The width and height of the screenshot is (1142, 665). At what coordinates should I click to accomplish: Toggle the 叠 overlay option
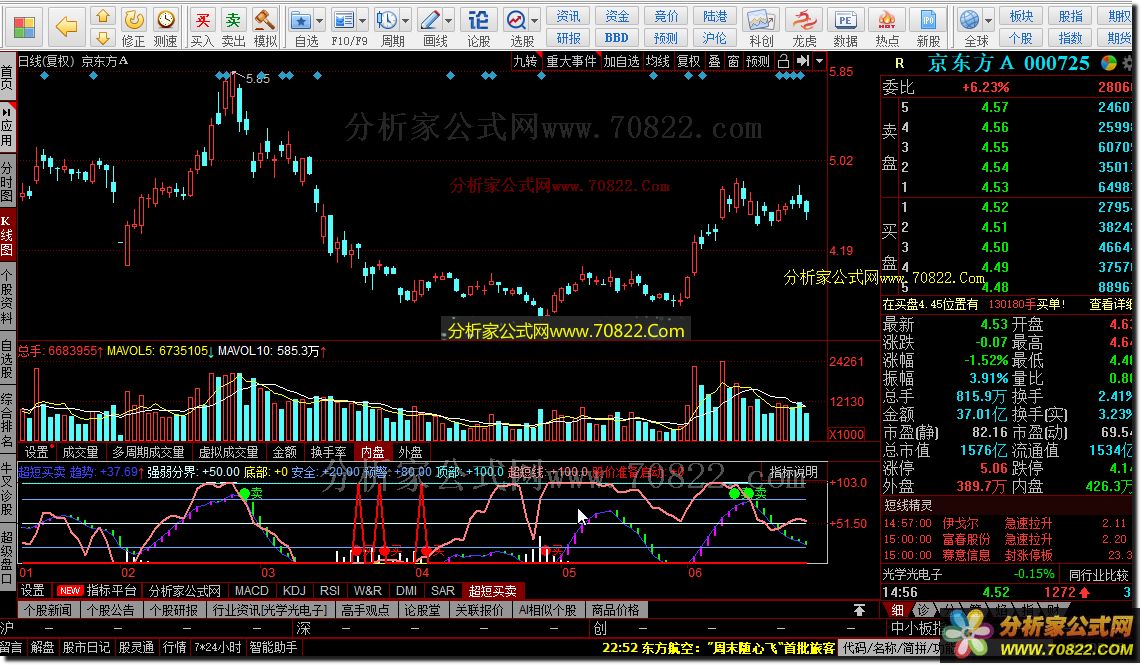tap(714, 61)
